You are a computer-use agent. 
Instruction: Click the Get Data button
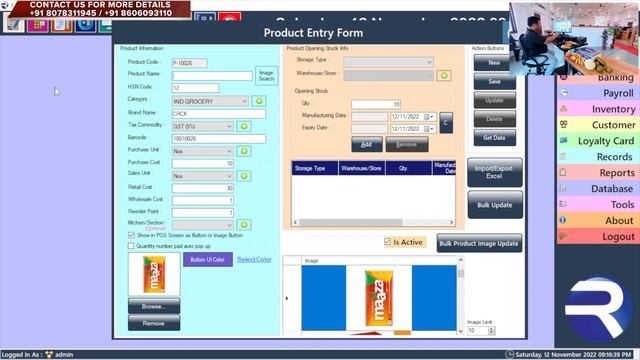click(x=494, y=138)
